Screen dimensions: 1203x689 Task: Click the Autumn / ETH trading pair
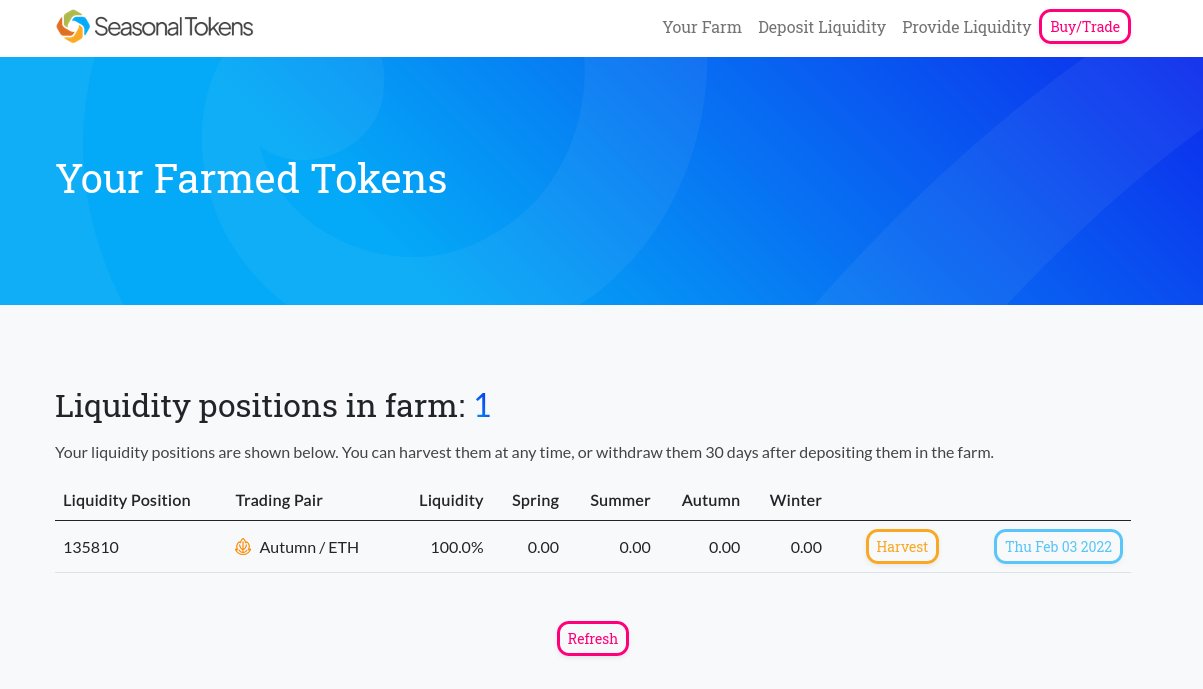point(309,547)
